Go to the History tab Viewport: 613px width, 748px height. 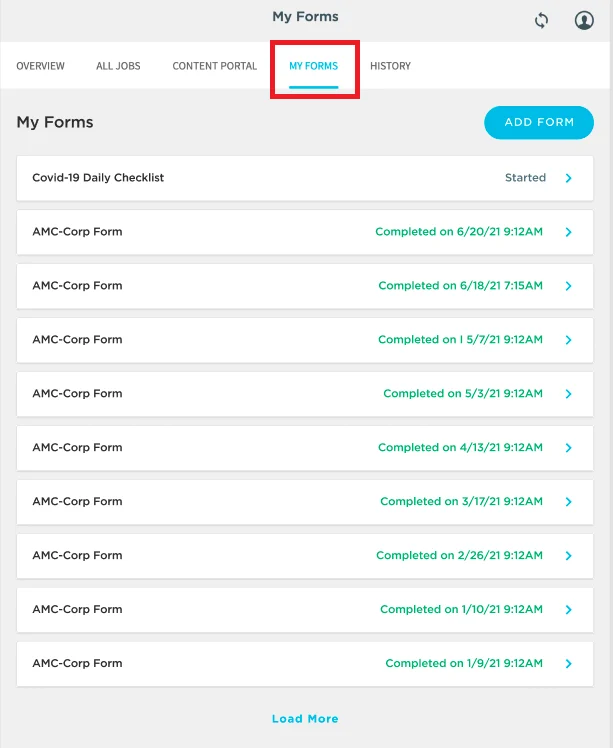tap(390, 66)
